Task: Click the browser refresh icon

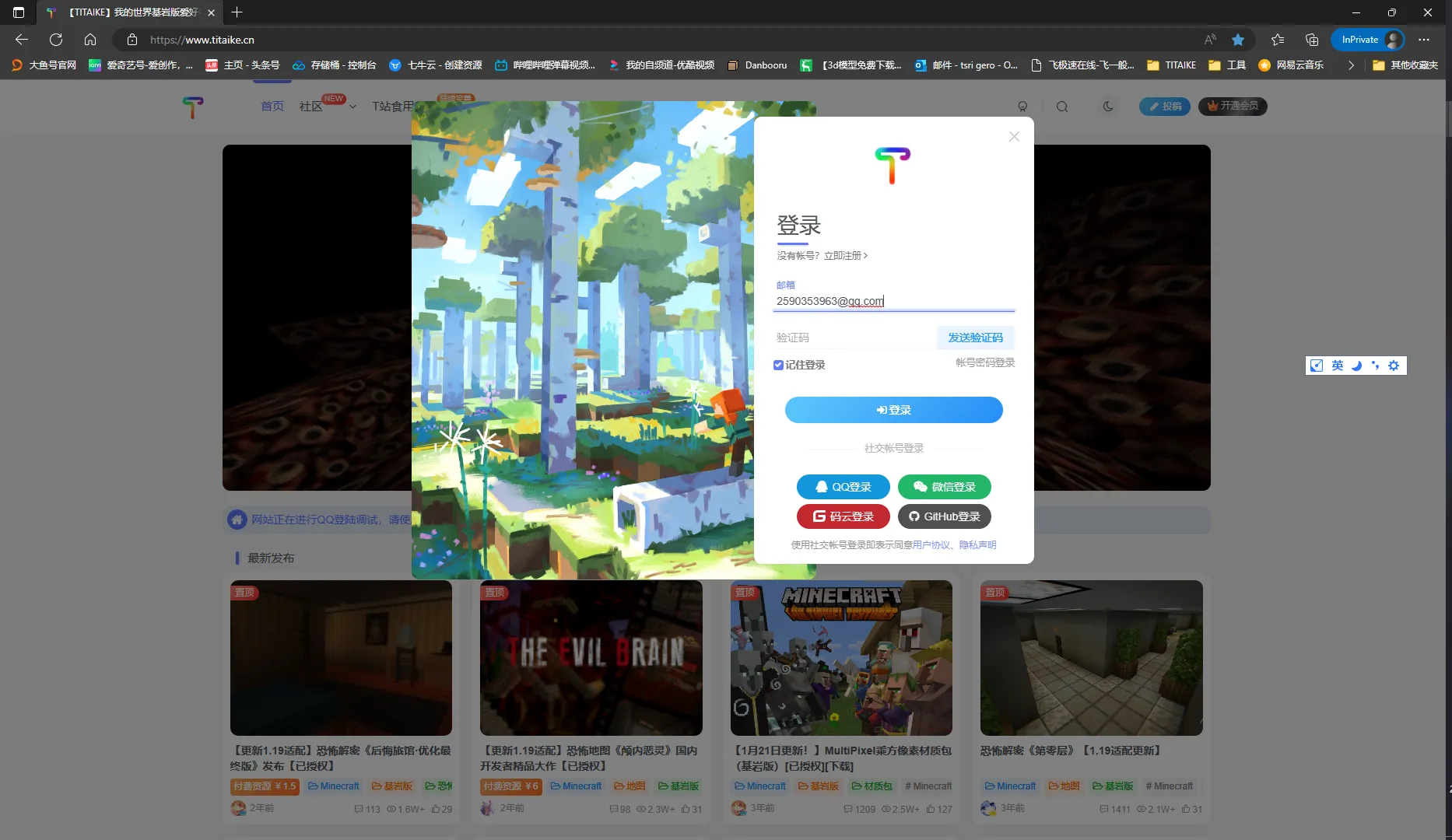Action: 56,40
